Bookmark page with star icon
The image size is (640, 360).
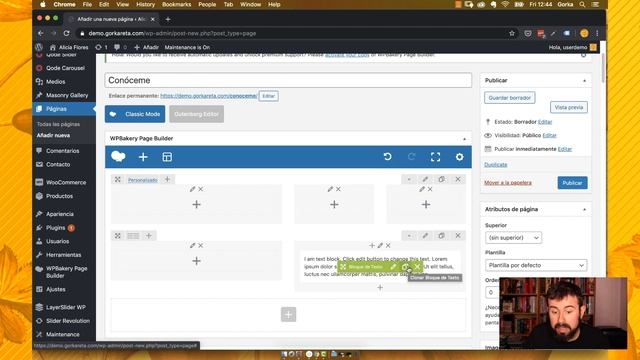(512, 33)
